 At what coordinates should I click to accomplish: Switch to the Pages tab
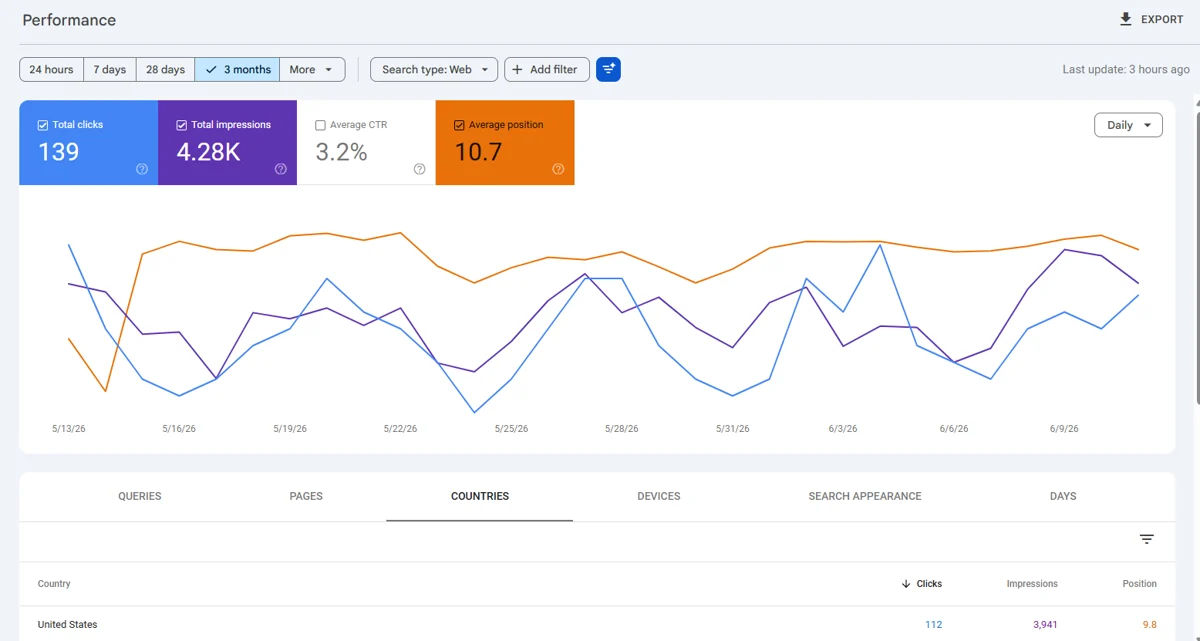[306, 496]
